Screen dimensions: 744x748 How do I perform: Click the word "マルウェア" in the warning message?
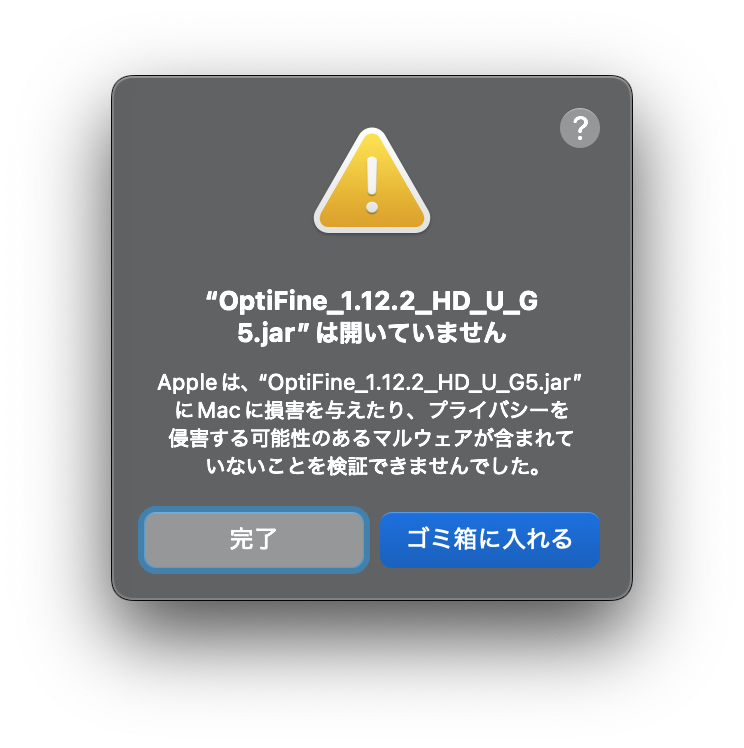(423, 438)
